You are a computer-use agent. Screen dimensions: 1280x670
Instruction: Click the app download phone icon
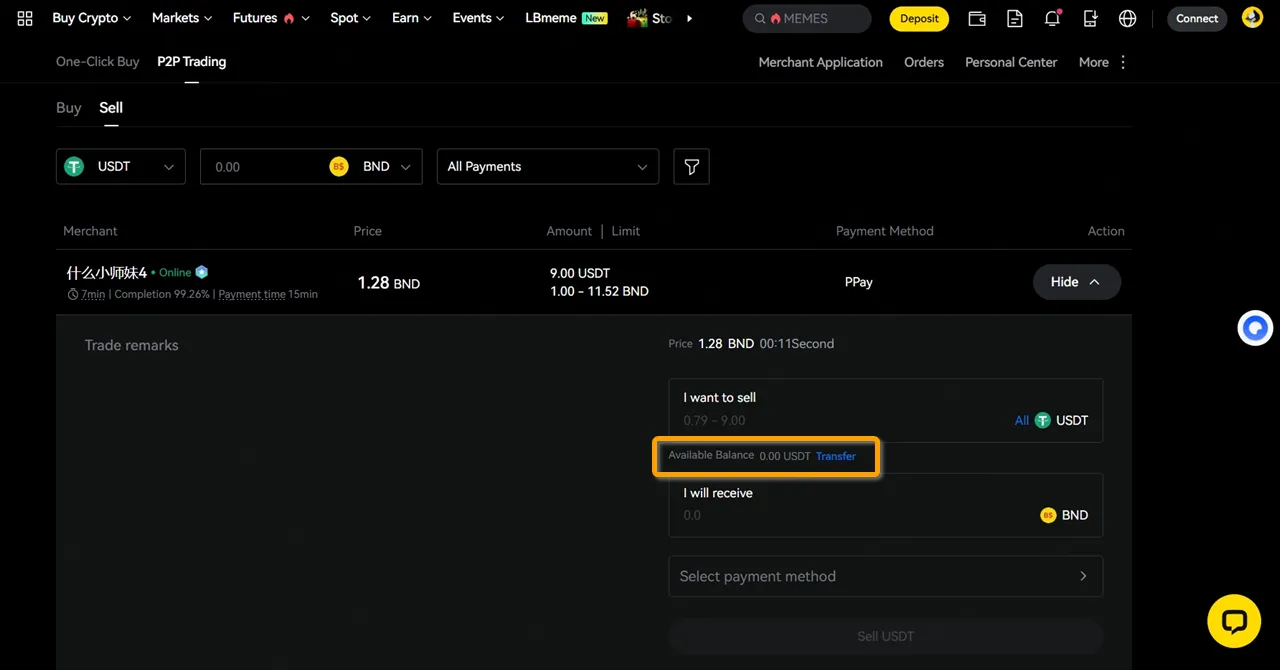[x=1090, y=18]
